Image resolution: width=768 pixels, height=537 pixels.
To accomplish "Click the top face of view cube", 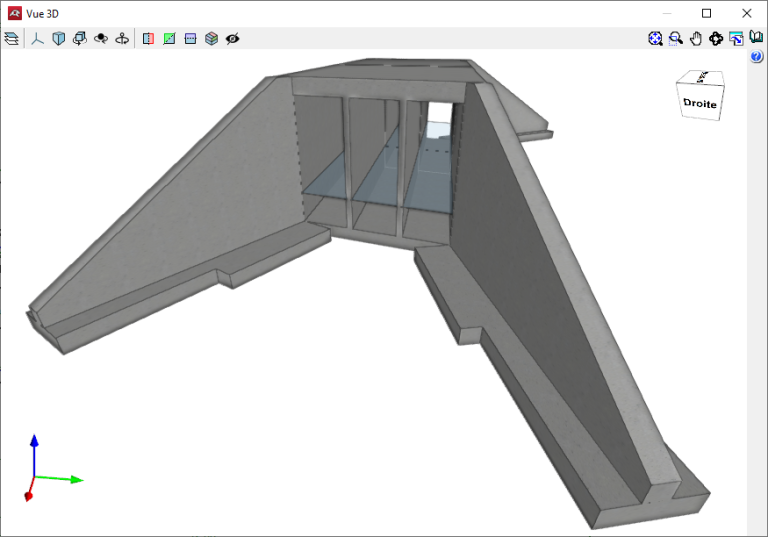I will pos(702,77).
